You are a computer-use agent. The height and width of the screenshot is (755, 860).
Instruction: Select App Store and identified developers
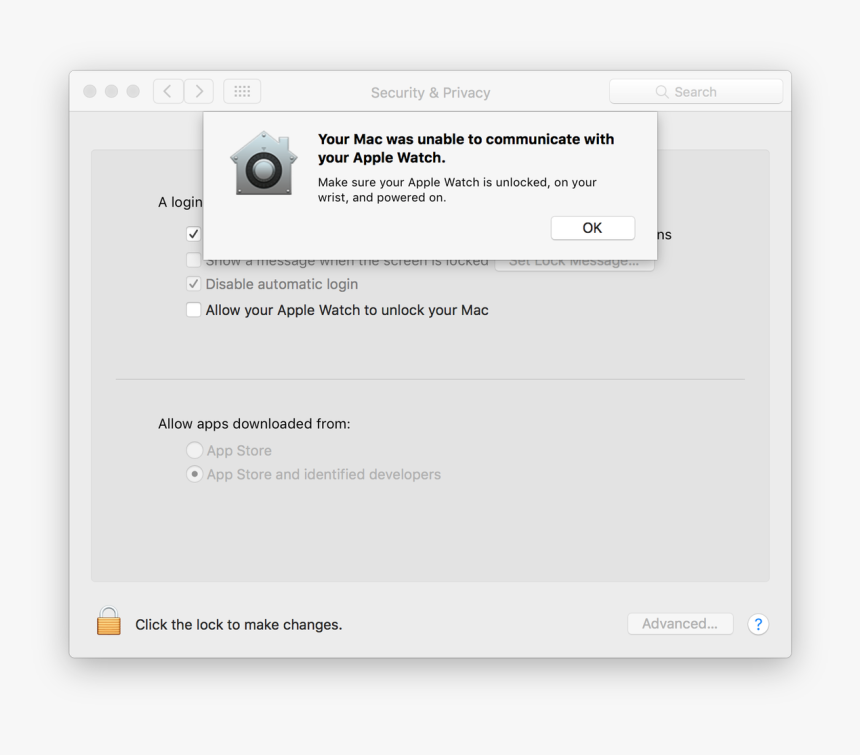[194, 474]
